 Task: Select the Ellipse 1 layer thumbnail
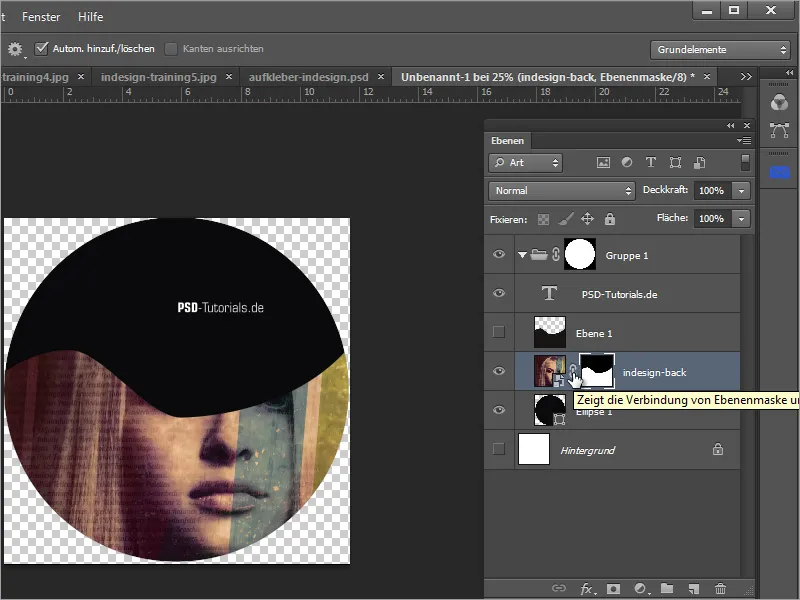(x=549, y=410)
